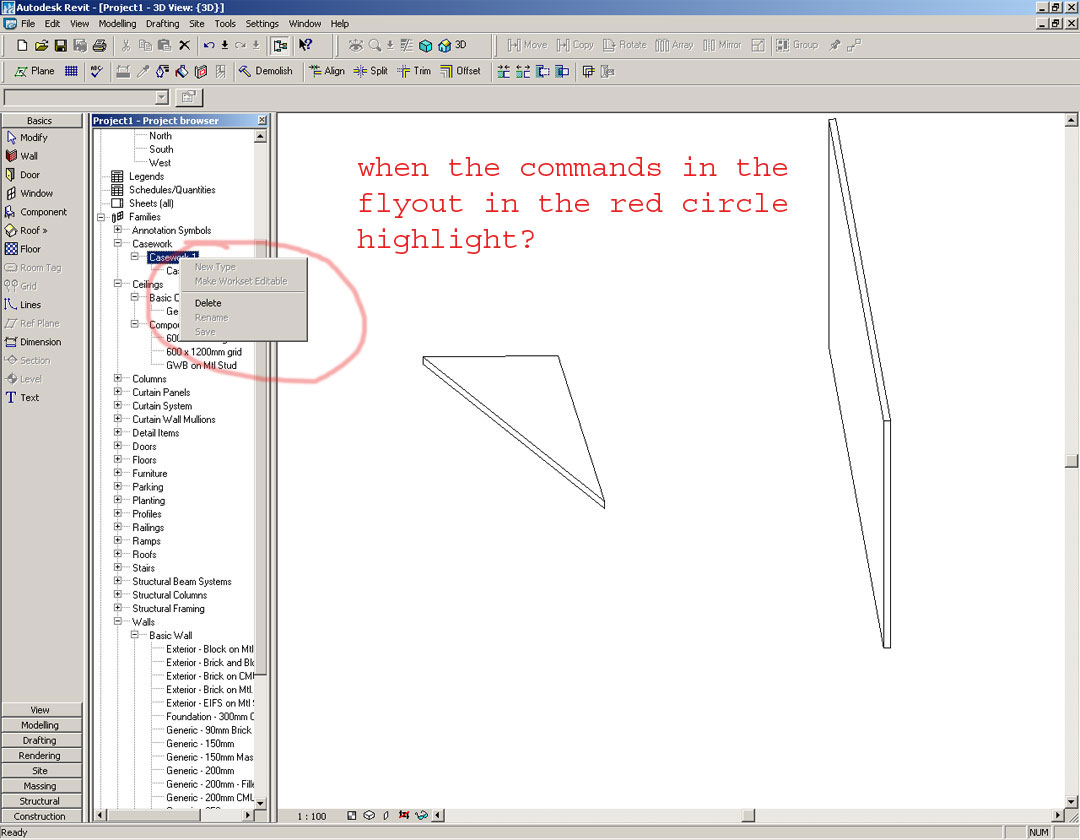Open the Settings menu

click(262, 23)
